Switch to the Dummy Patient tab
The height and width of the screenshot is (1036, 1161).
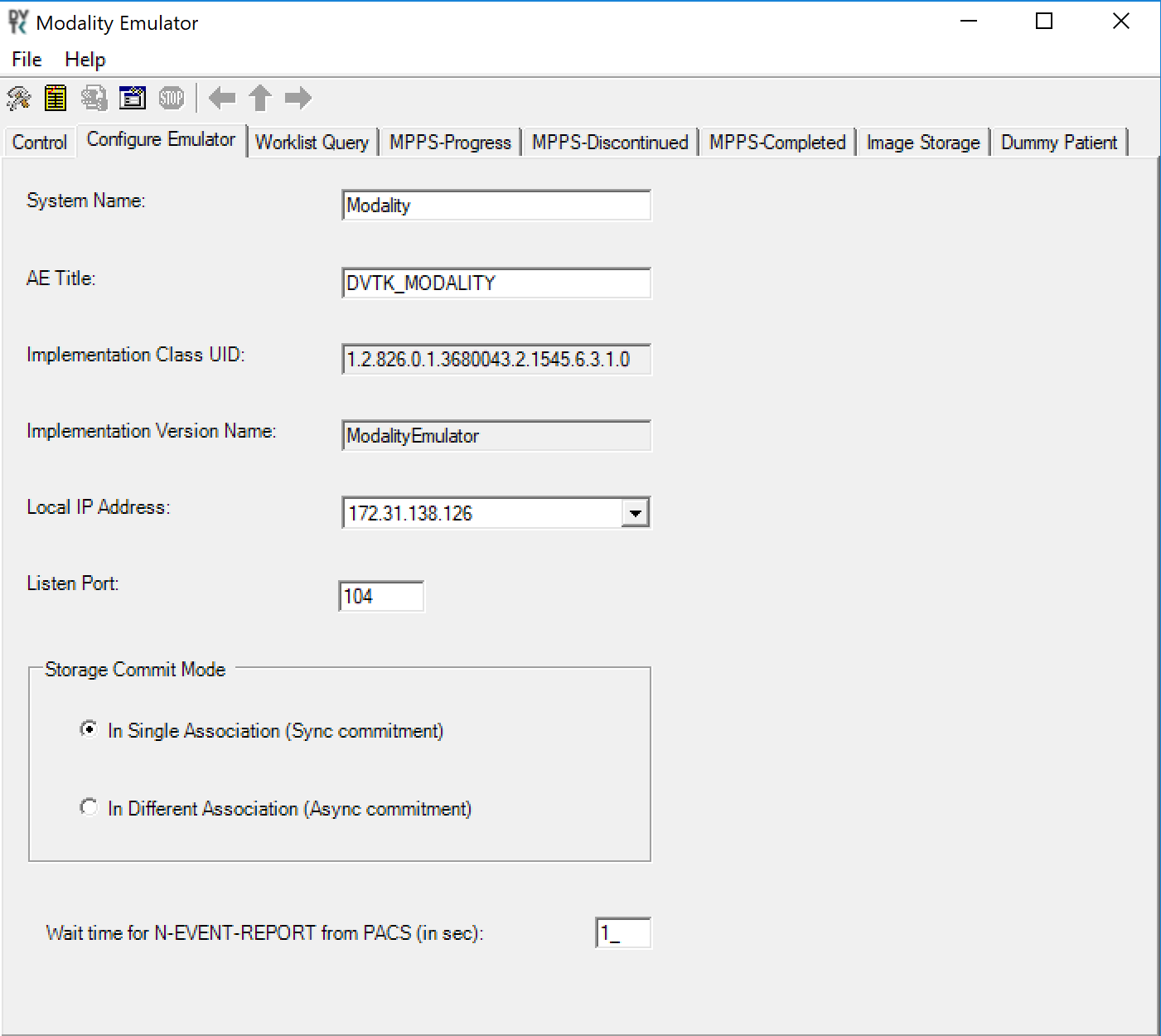(1058, 142)
